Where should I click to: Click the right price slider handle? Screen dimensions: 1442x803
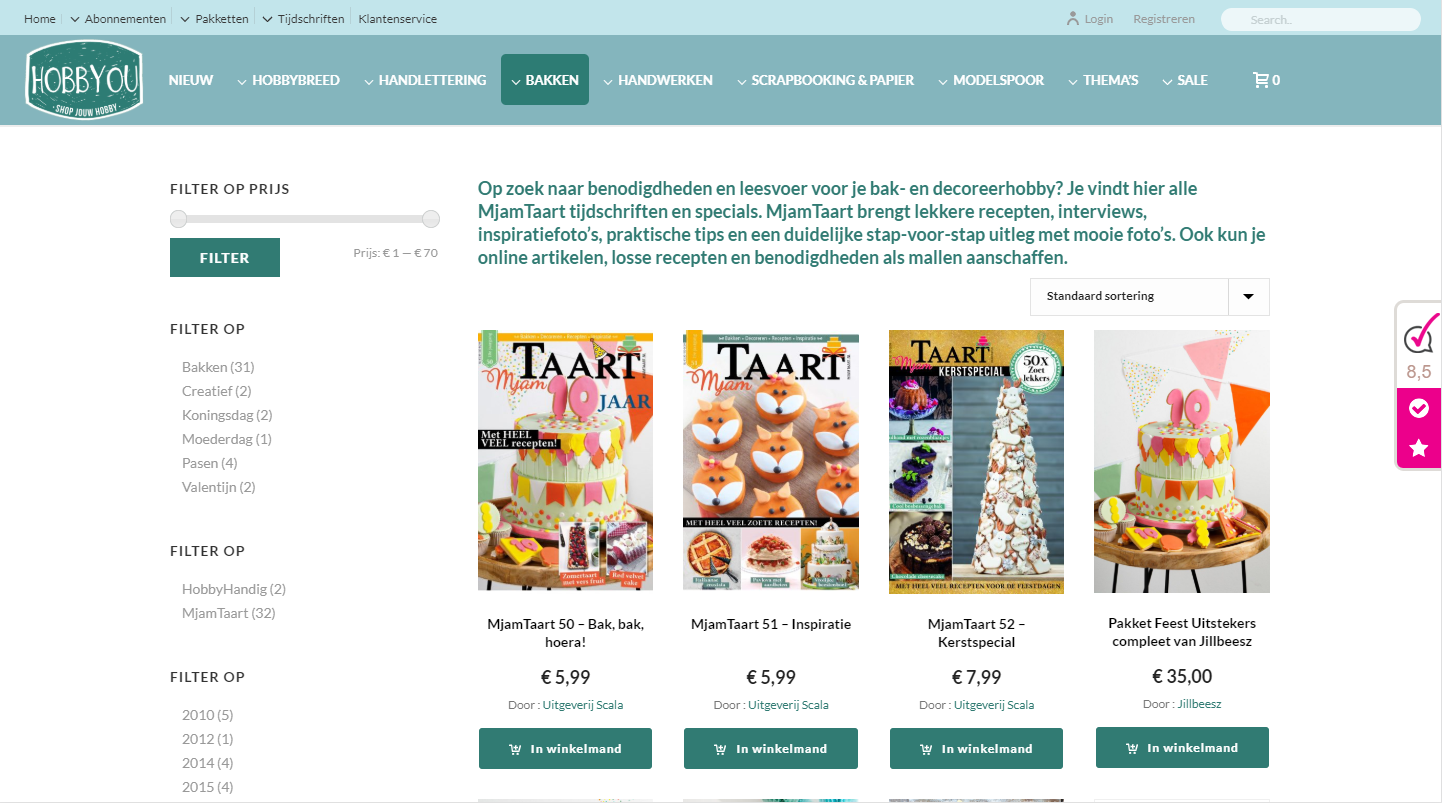431,219
